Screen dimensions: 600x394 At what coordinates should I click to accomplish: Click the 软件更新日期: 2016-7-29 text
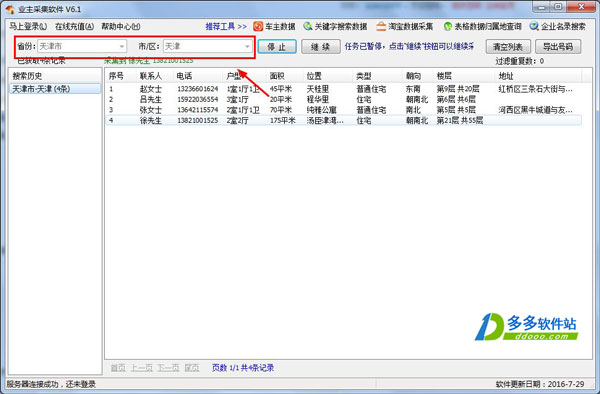(540, 384)
